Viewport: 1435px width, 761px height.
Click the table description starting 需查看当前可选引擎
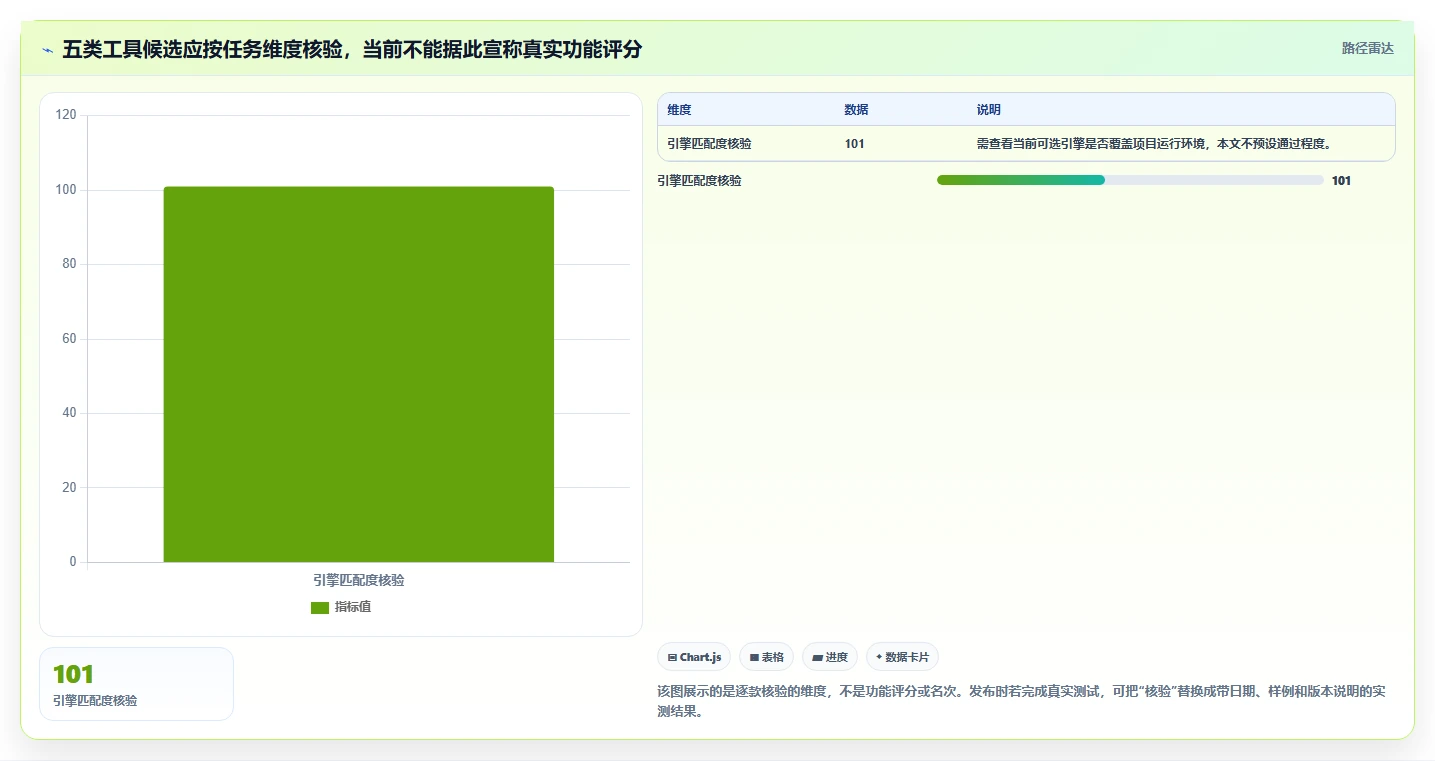click(1154, 144)
